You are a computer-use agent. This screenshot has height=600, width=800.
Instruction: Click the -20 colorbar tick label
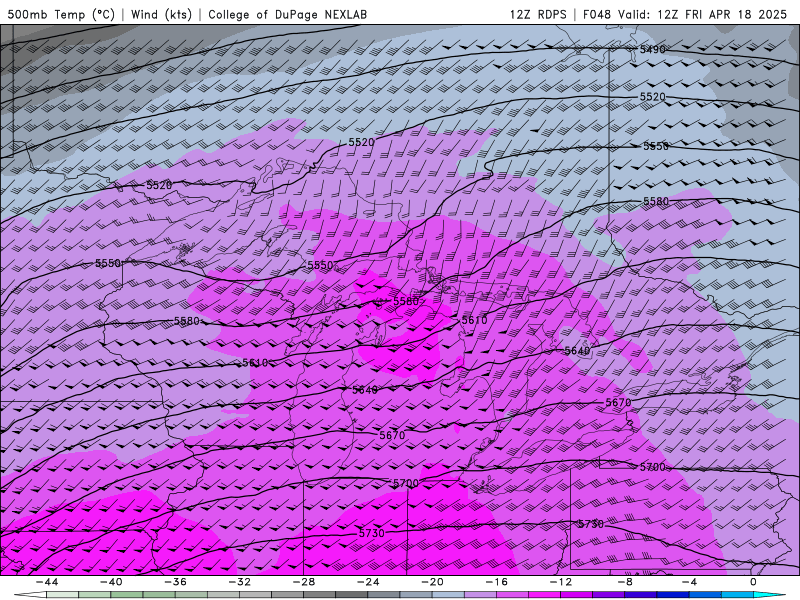[x=432, y=582]
